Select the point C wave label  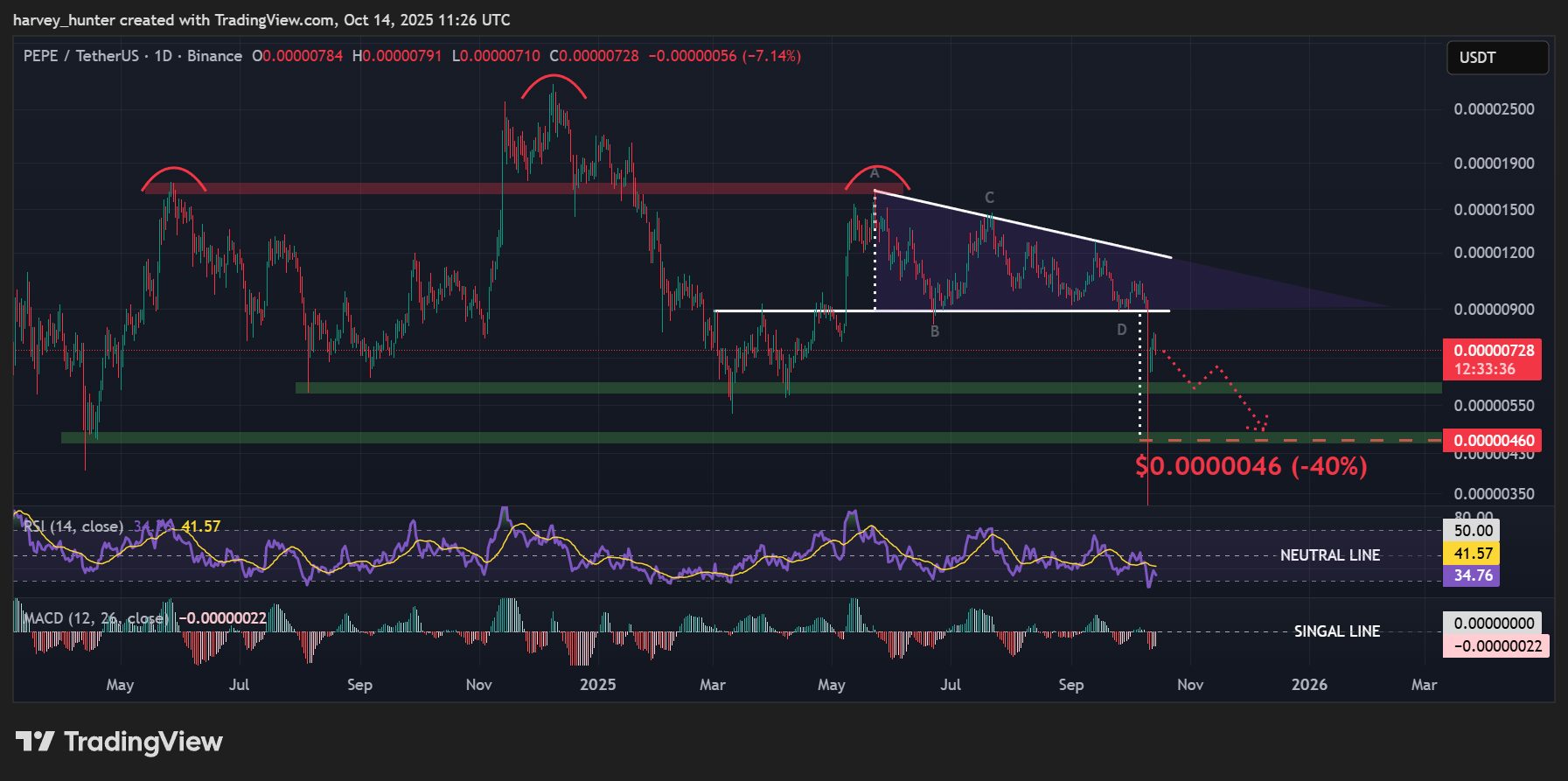[x=989, y=198]
